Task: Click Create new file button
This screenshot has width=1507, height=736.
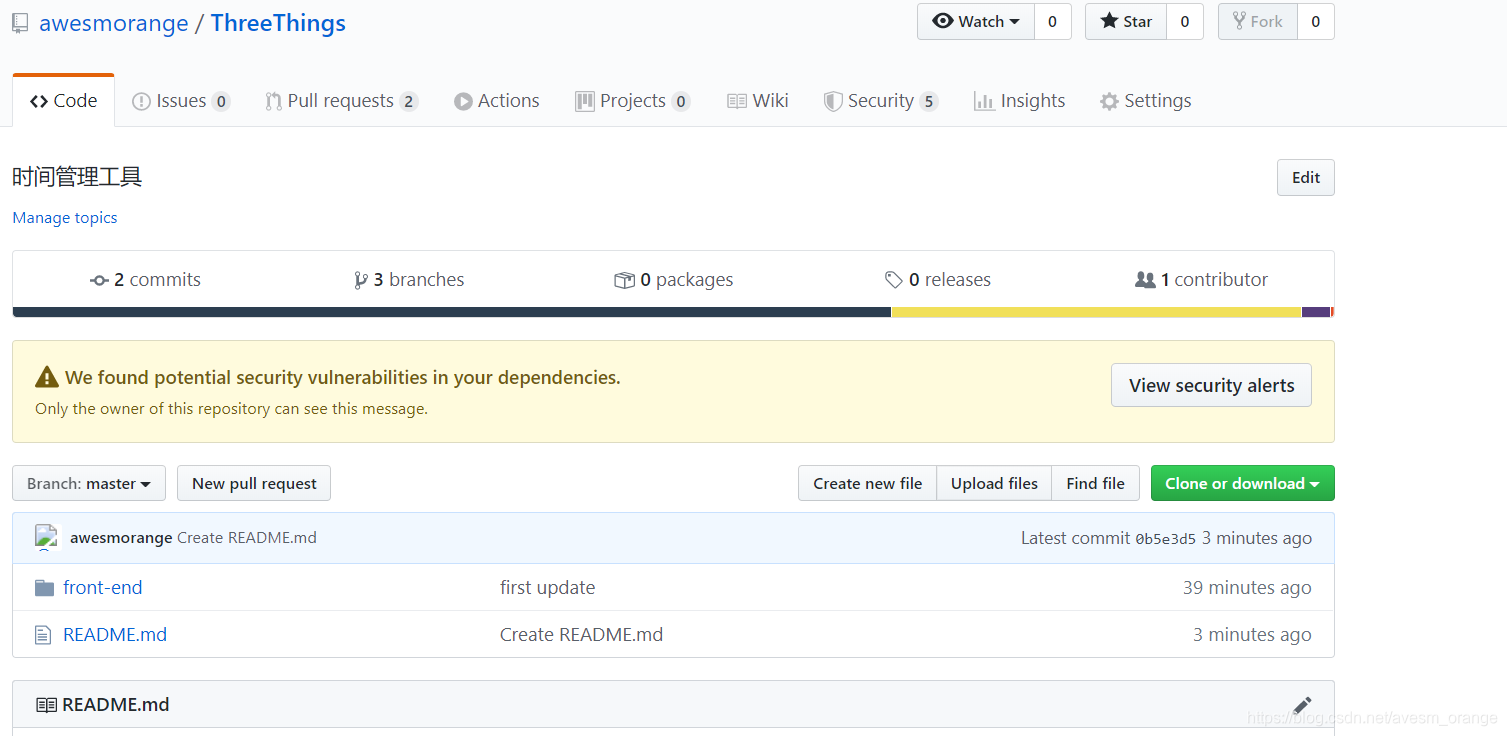Action: (867, 483)
